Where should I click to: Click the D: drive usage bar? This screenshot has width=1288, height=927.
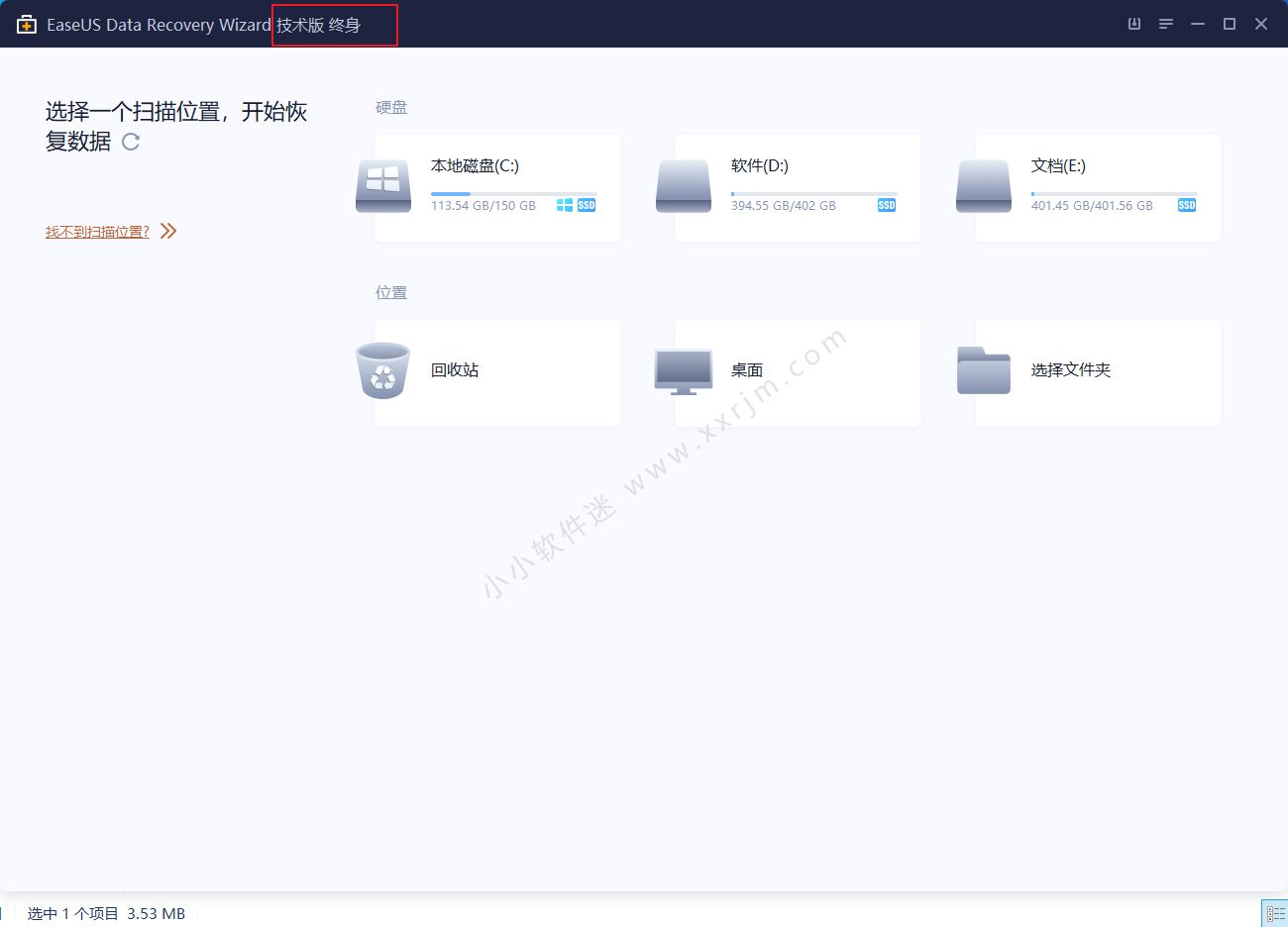[x=813, y=194]
